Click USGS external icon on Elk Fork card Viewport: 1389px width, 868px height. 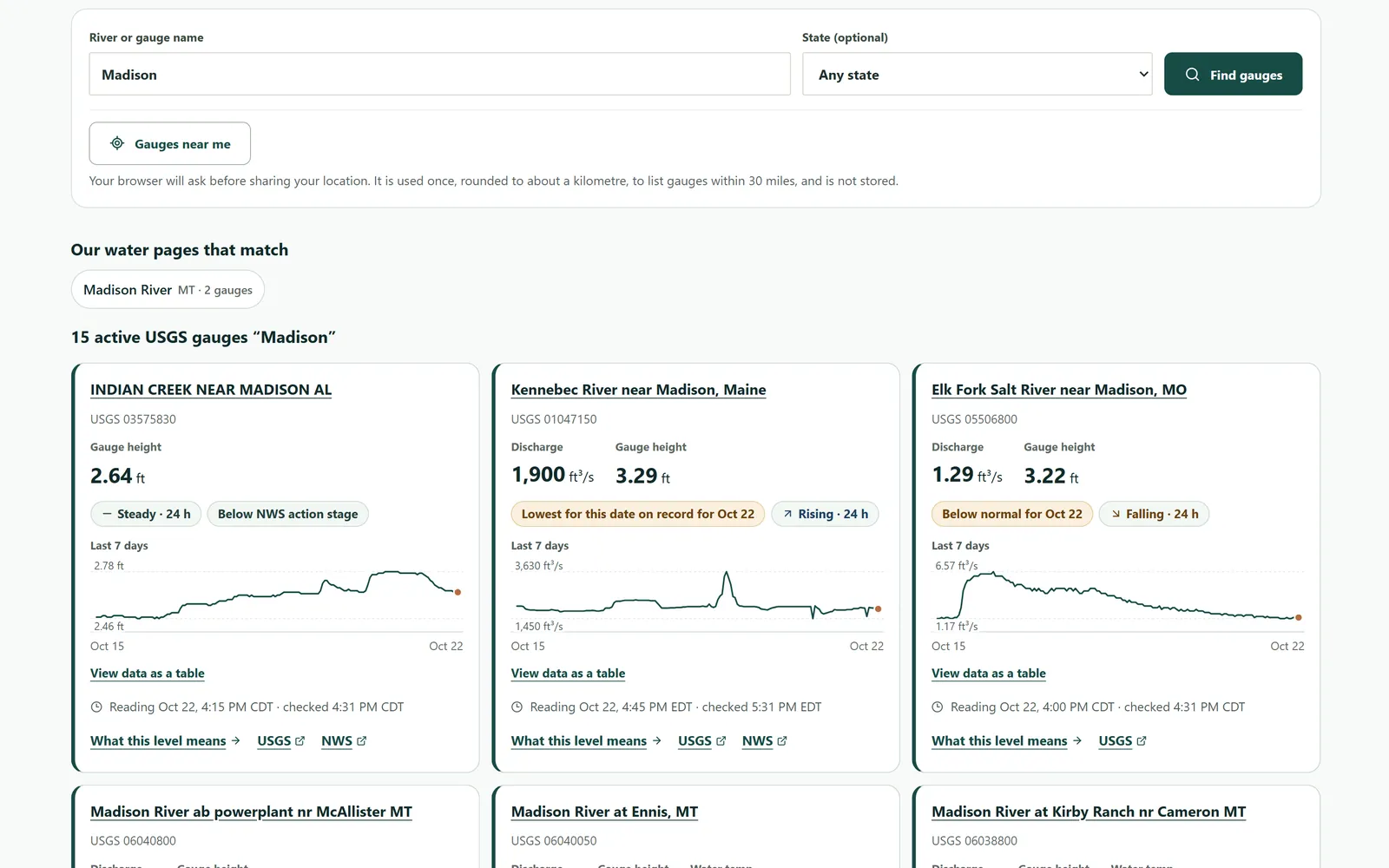pyautogui.click(x=1142, y=741)
